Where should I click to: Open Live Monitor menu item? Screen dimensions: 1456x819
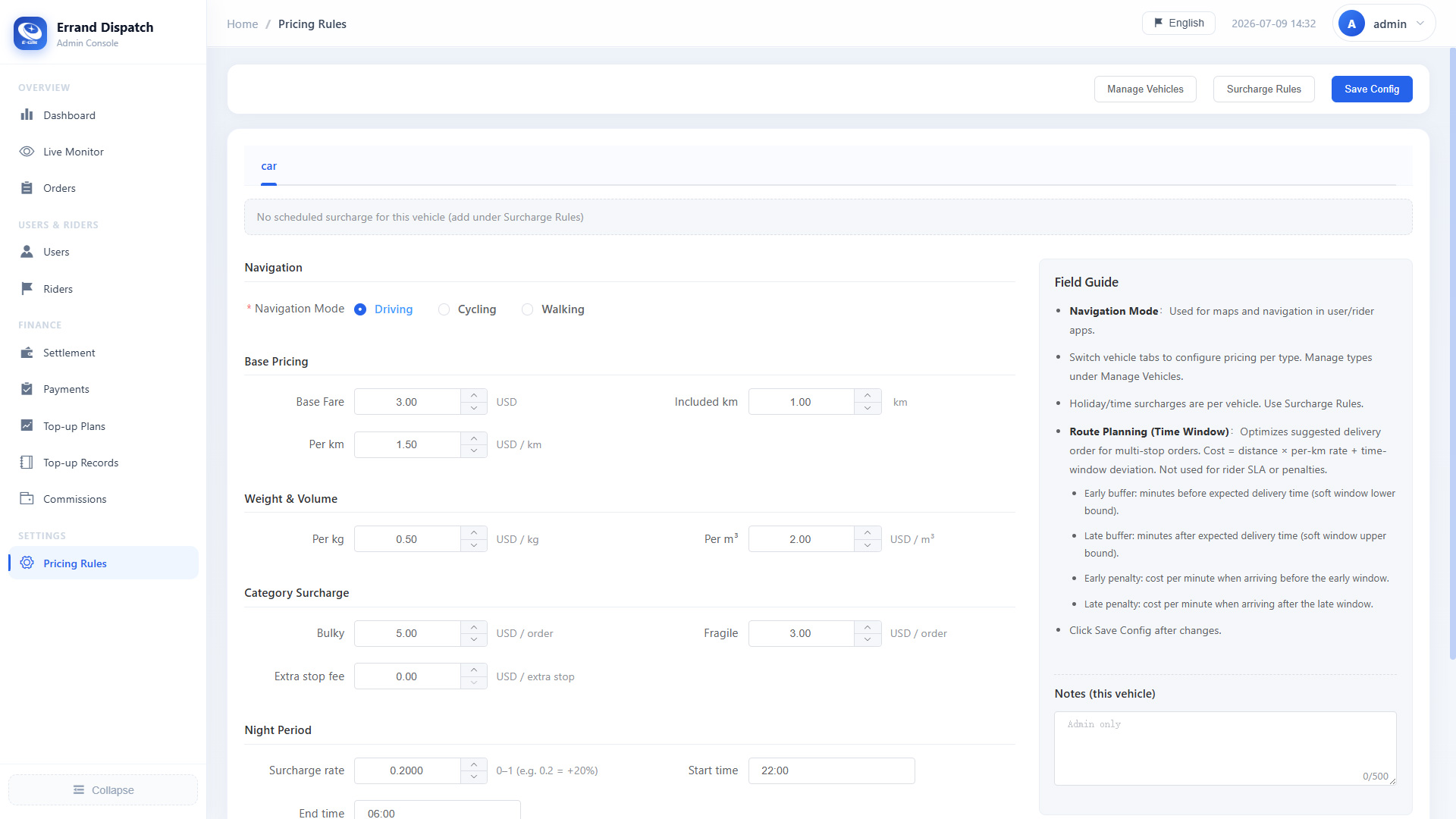(103, 152)
